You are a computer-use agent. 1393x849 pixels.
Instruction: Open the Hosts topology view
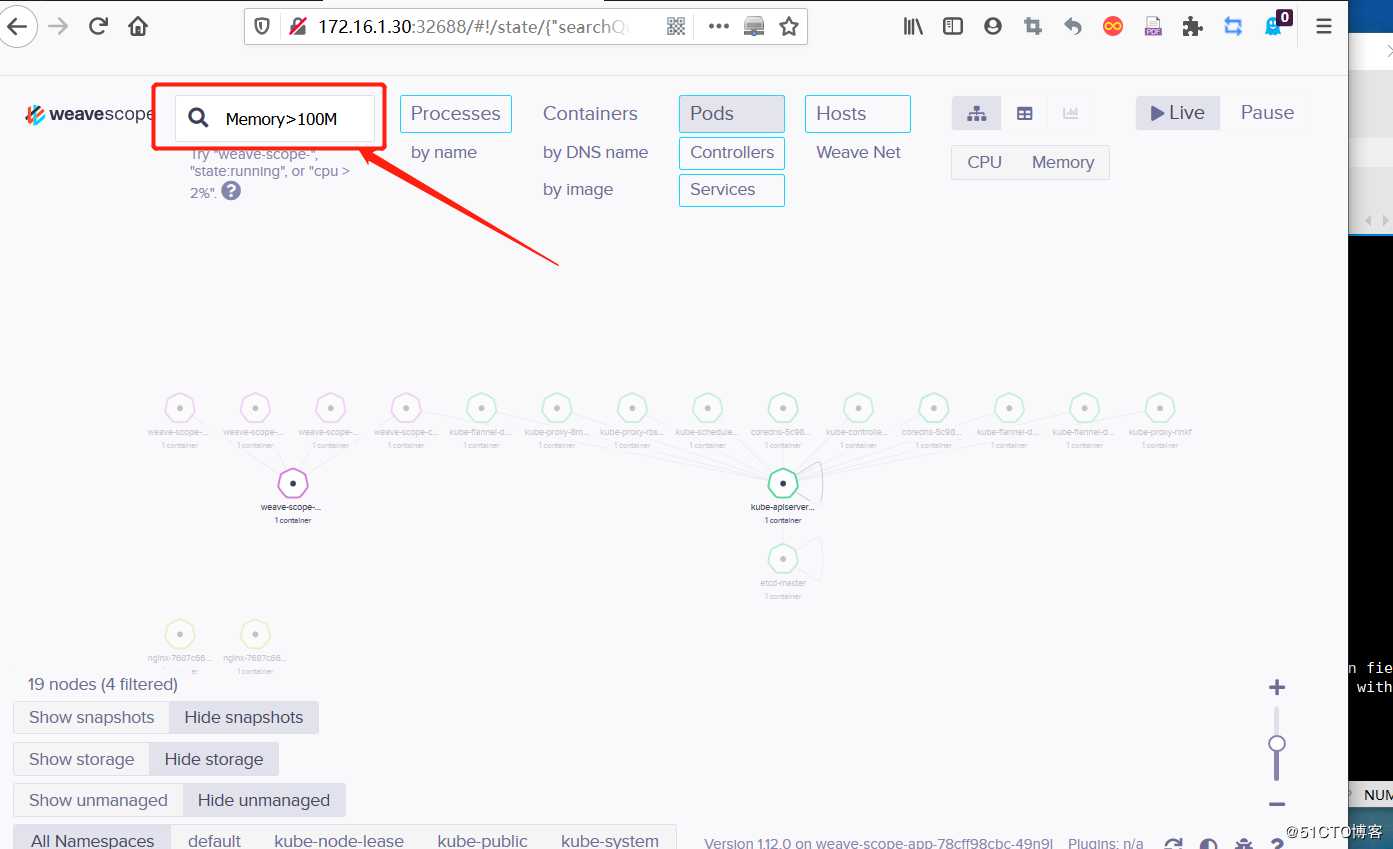[858, 114]
